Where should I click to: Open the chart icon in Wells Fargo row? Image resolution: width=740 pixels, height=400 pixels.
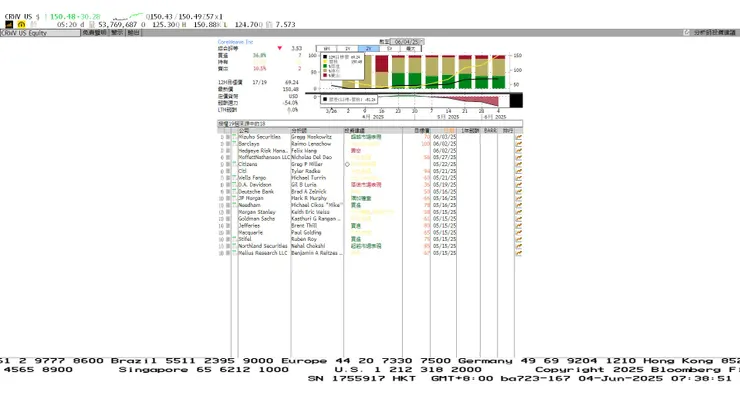click(519, 178)
